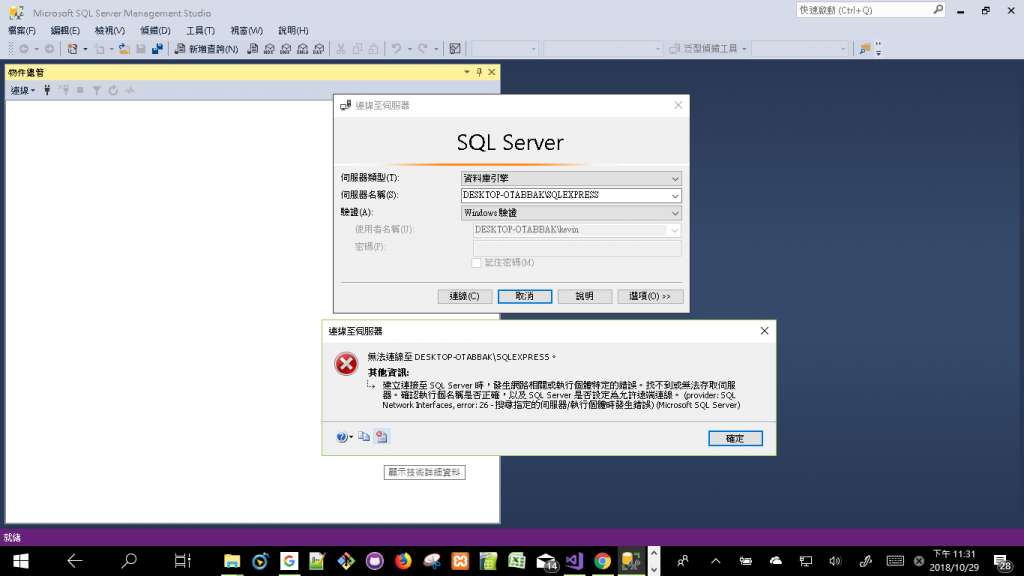Click the help question mark icon in error dialog
This screenshot has height=576, width=1024.
[x=342, y=437]
